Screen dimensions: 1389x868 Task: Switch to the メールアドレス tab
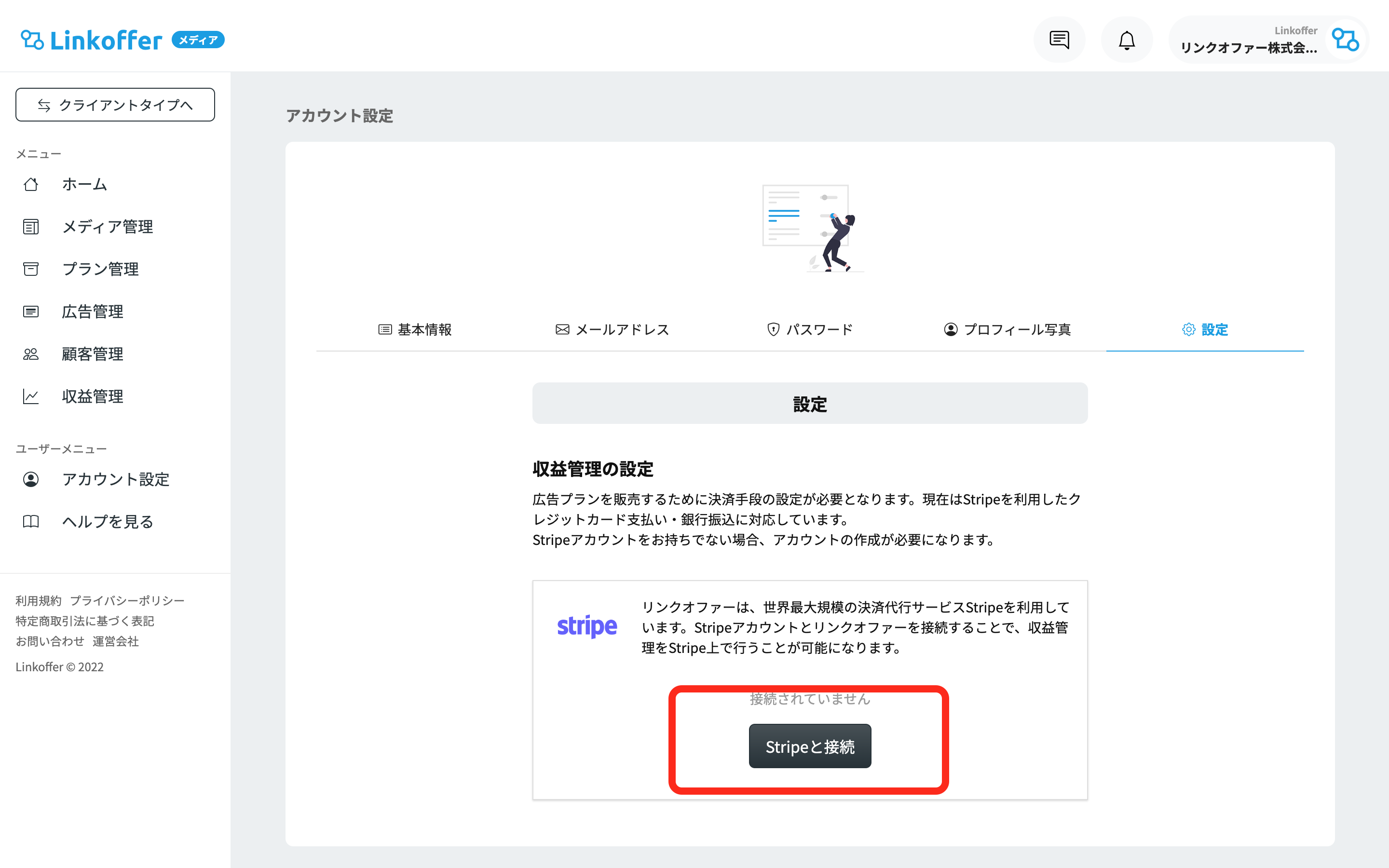coord(613,329)
